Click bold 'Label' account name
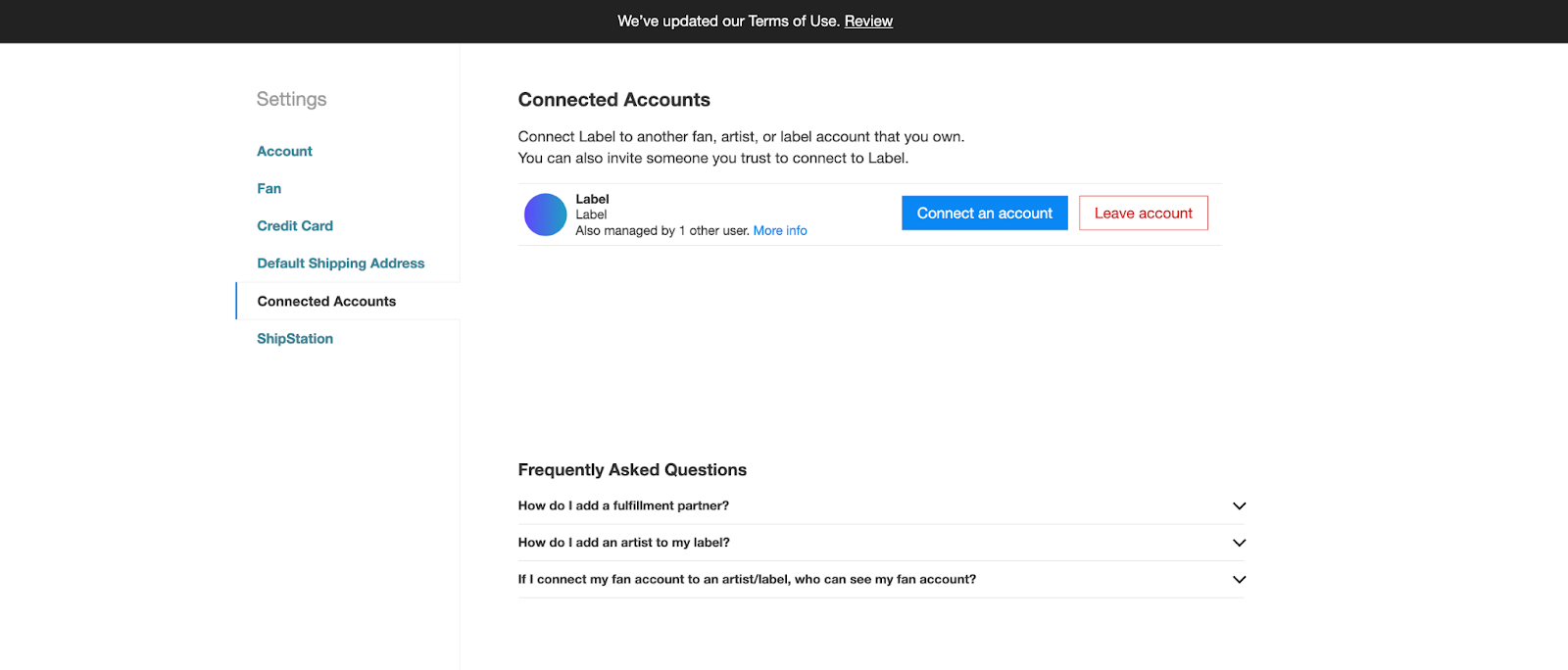The width and height of the screenshot is (1568, 670). [592, 199]
